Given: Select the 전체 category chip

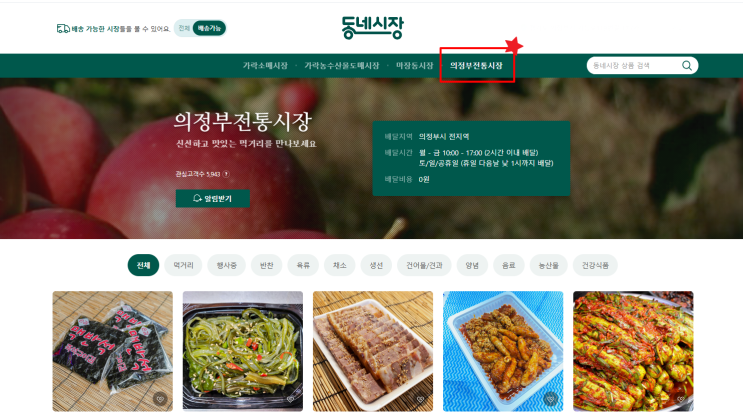Looking at the screenshot, I should tap(143, 265).
